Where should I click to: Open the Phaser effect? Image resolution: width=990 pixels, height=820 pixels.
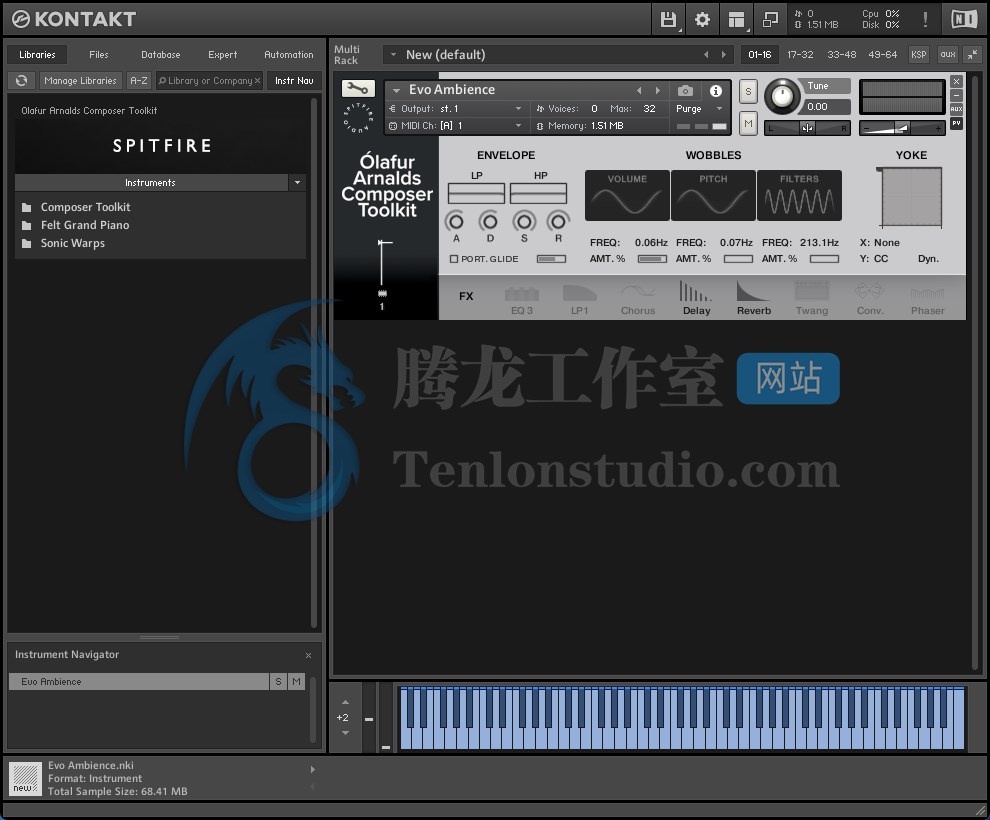point(927,299)
